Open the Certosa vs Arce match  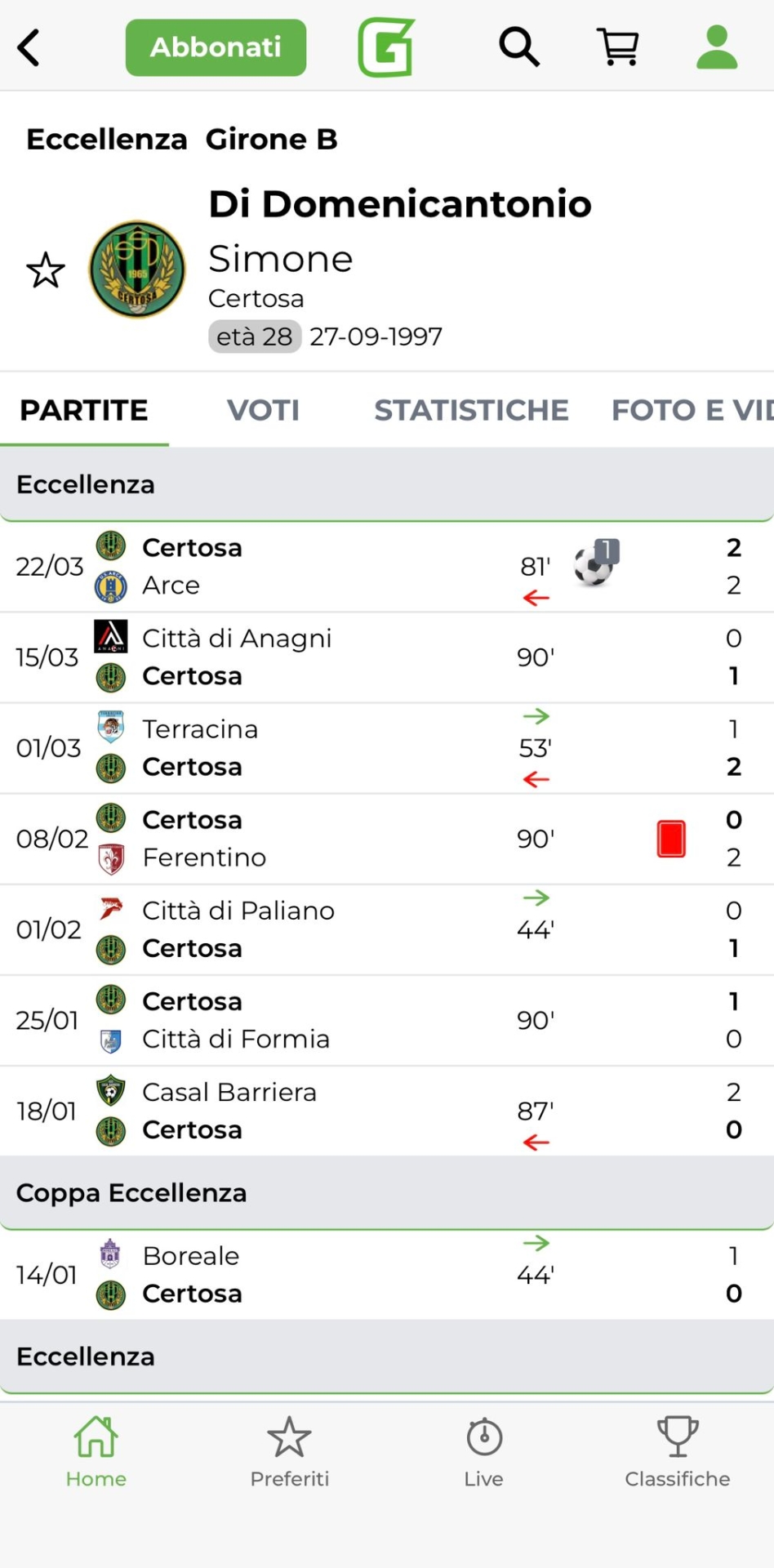coord(327,567)
